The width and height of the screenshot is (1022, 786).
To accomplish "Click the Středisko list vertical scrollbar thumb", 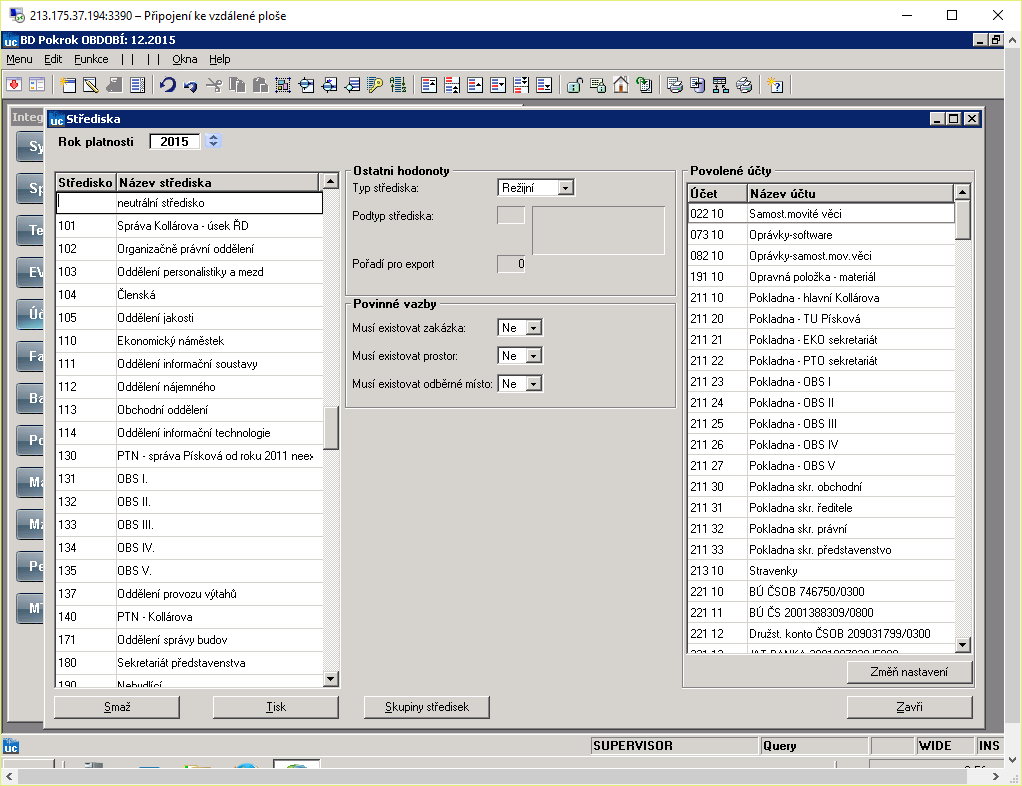I will (331, 428).
